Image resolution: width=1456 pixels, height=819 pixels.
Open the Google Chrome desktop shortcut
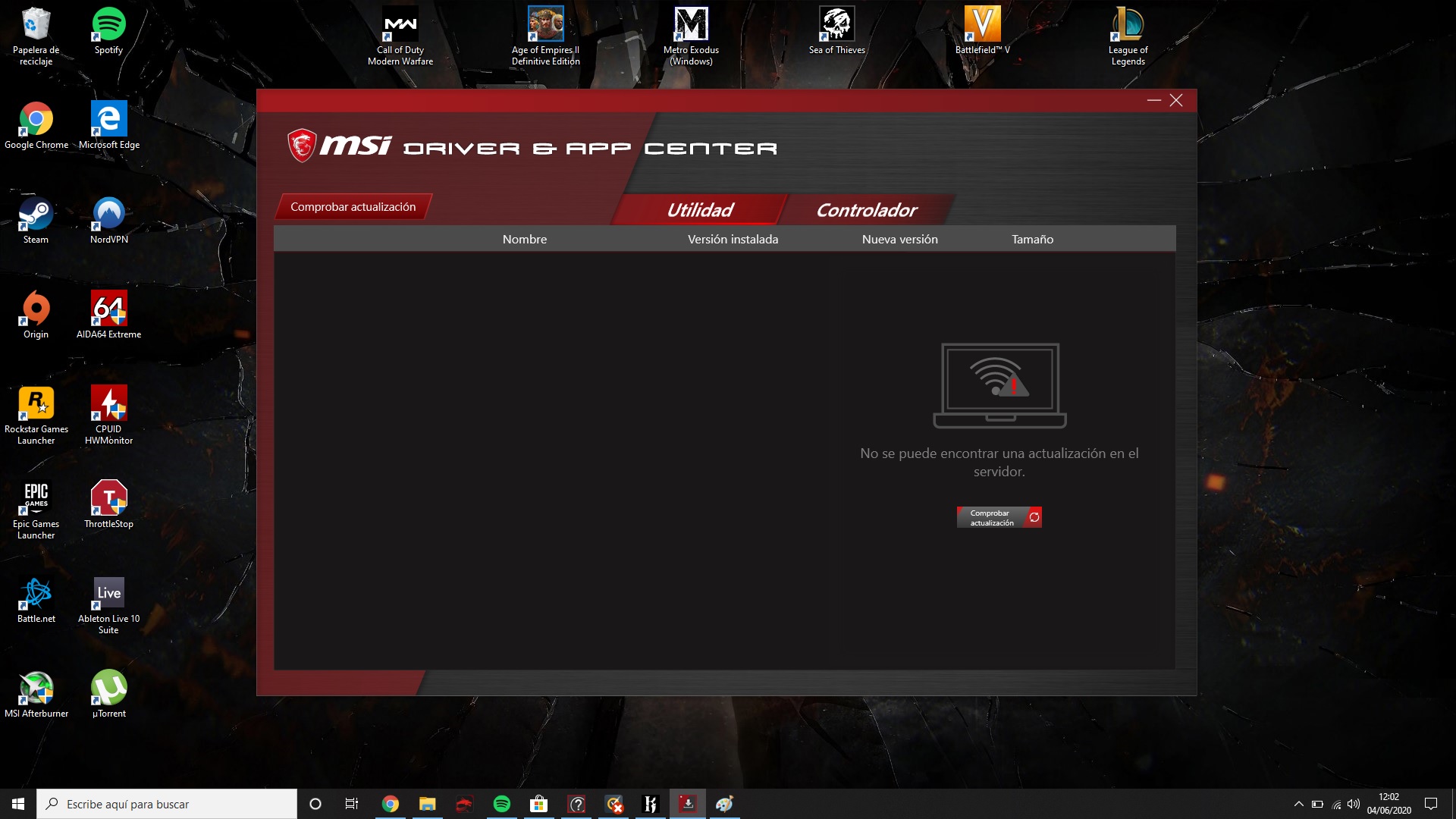click(x=36, y=126)
